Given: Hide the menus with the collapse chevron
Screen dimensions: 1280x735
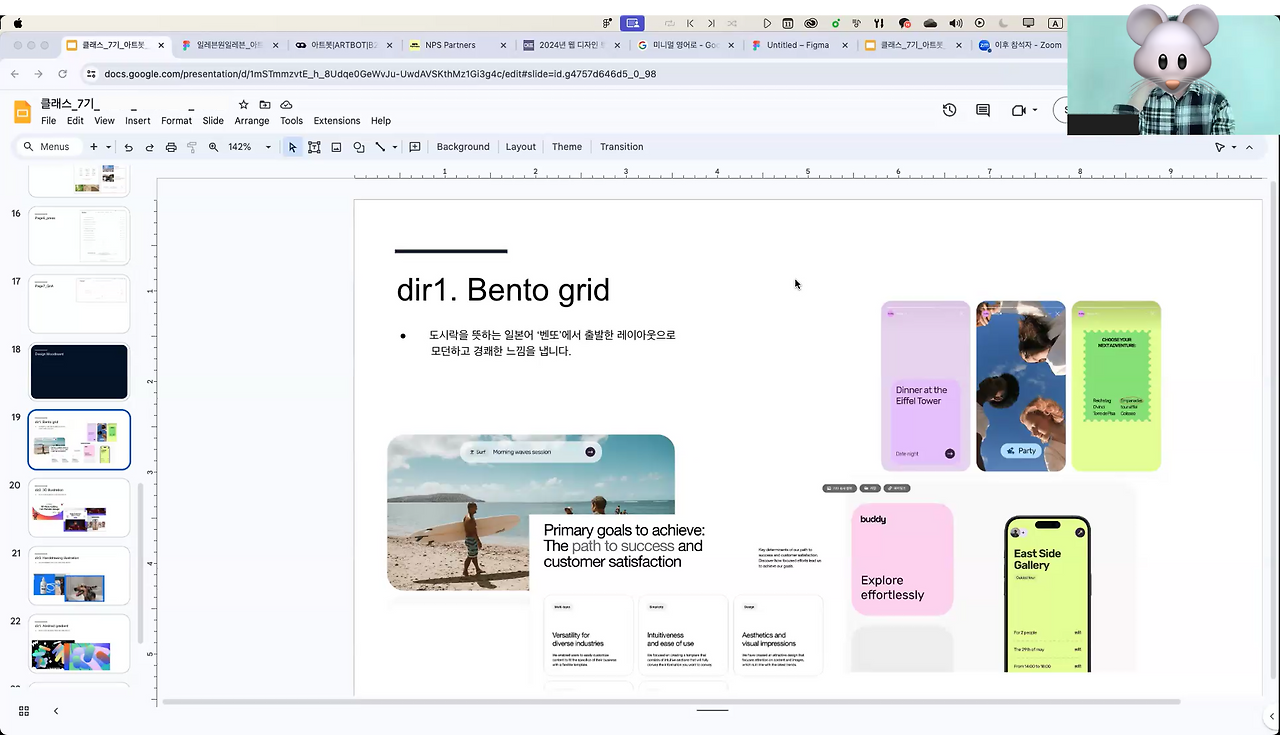Looking at the screenshot, I should [1250, 147].
